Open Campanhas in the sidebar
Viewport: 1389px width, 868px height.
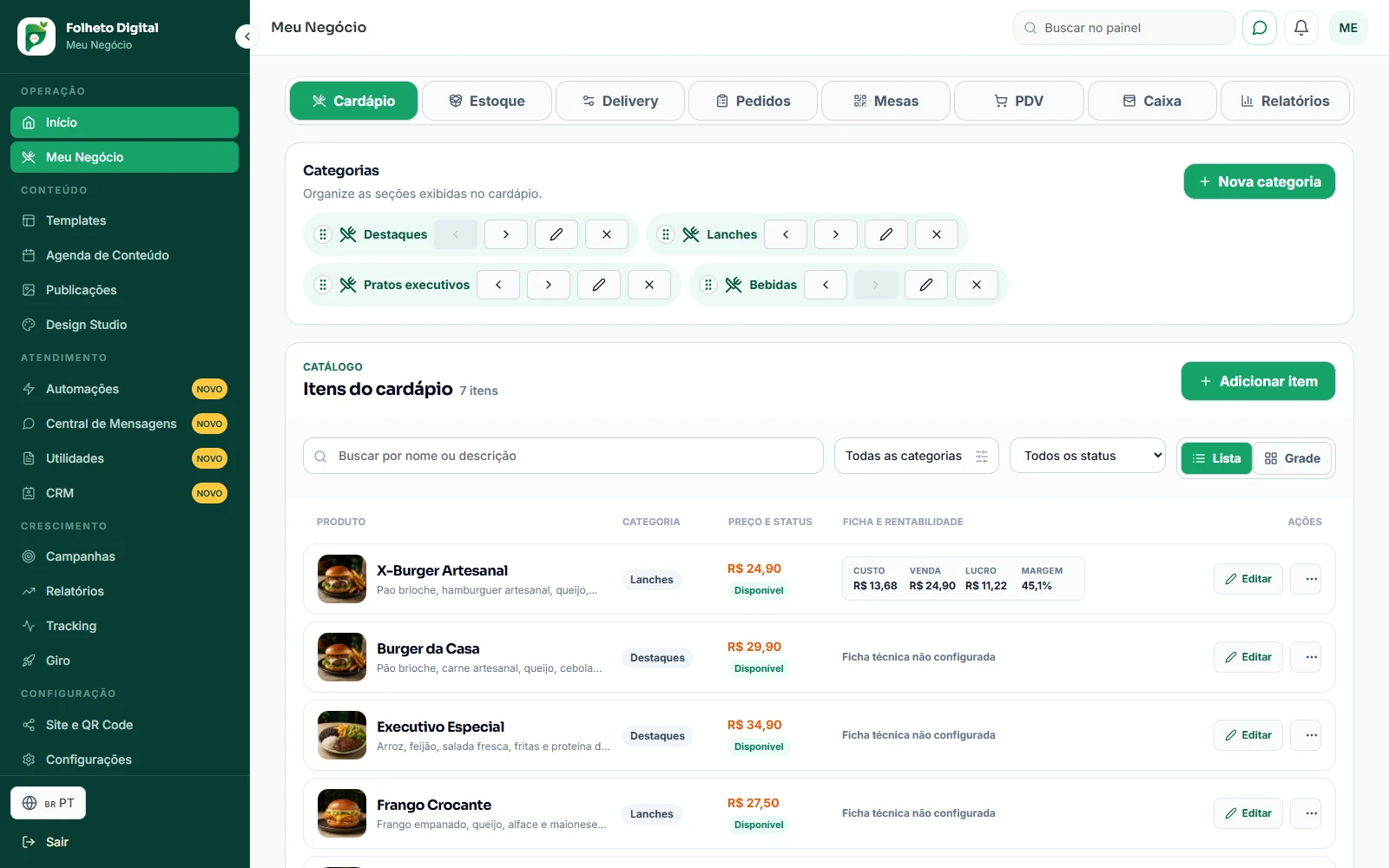[x=124, y=556]
